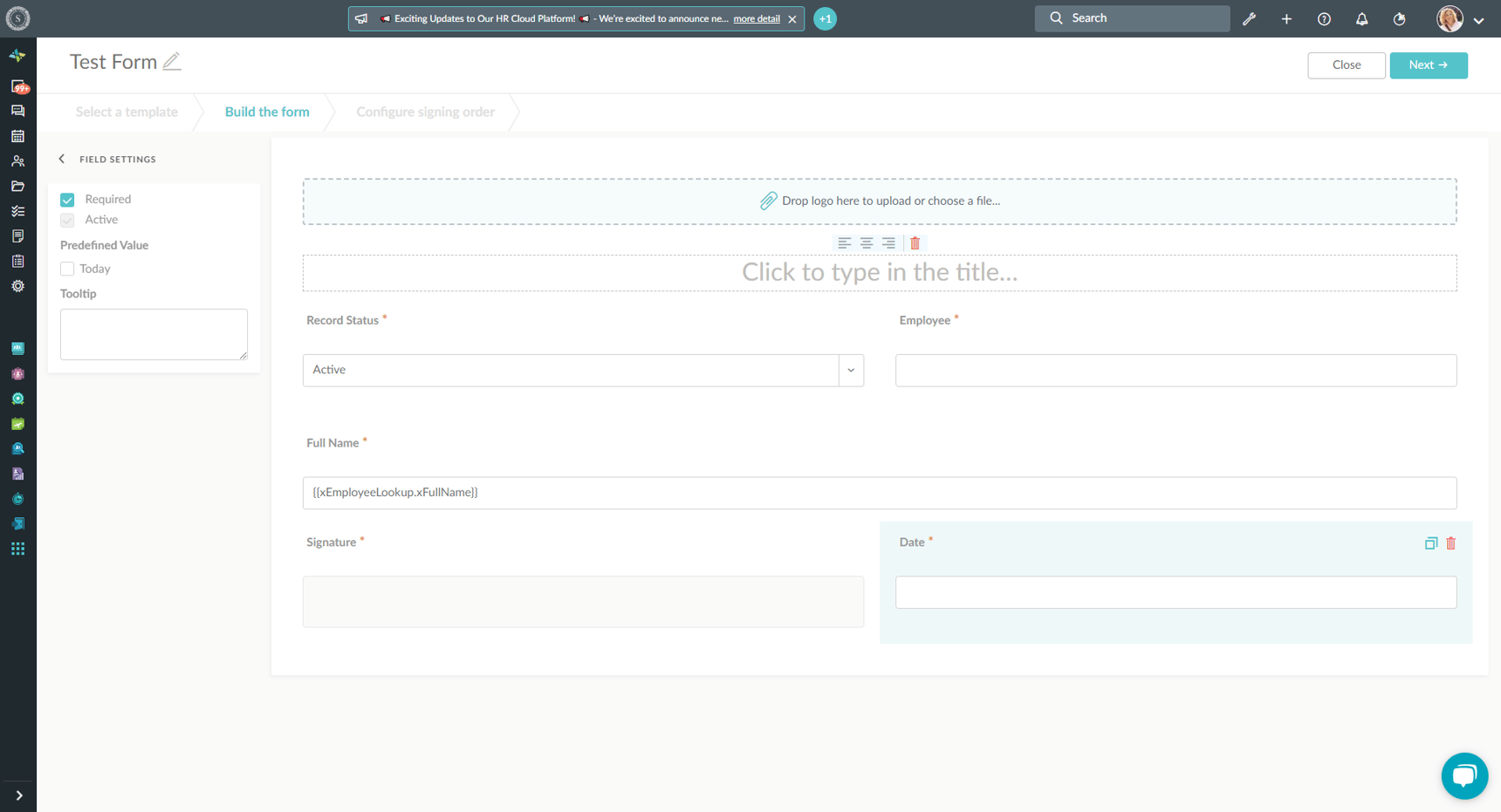This screenshot has height=812, width=1501.
Task: Open the Record Status dropdown
Action: pyautogui.click(x=851, y=370)
